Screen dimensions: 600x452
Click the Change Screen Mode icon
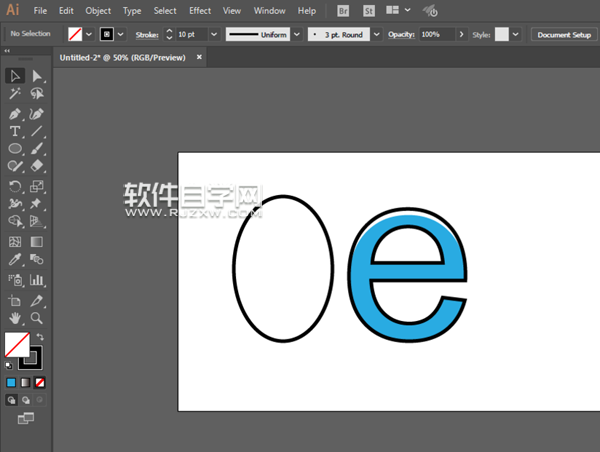coord(26,418)
